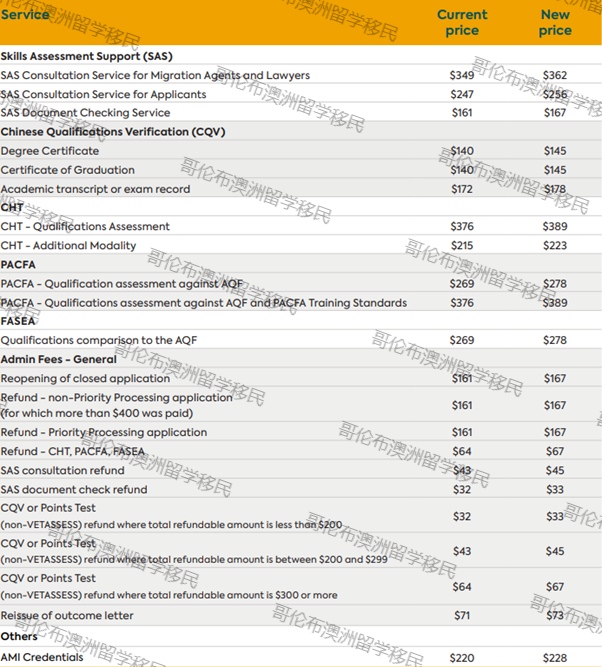602x667 pixels.
Task: Click $45 in SAS consultation refund row
Action: pyautogui.click(x=555, y=470)
